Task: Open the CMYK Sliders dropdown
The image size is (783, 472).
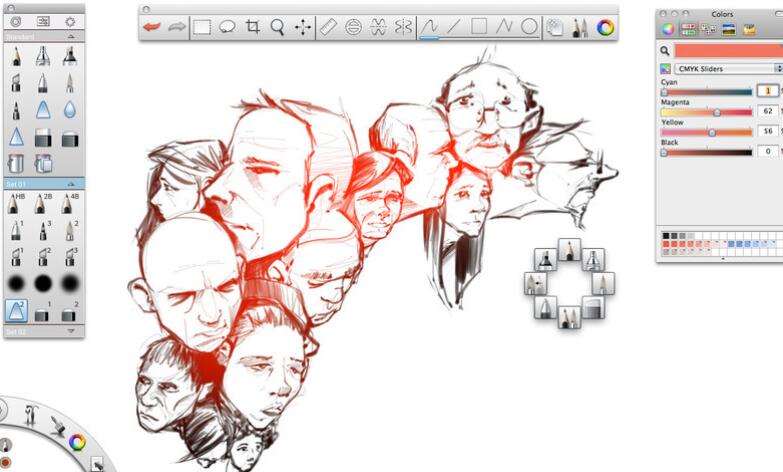Action: click(729, 68)
